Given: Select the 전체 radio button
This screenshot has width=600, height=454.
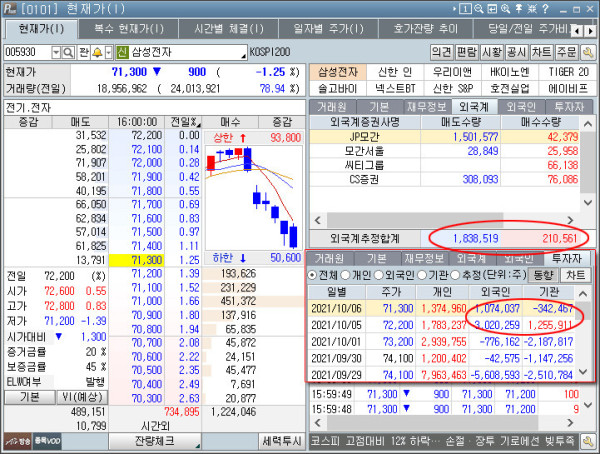Looking at the screenshot, I should (313, 275).
